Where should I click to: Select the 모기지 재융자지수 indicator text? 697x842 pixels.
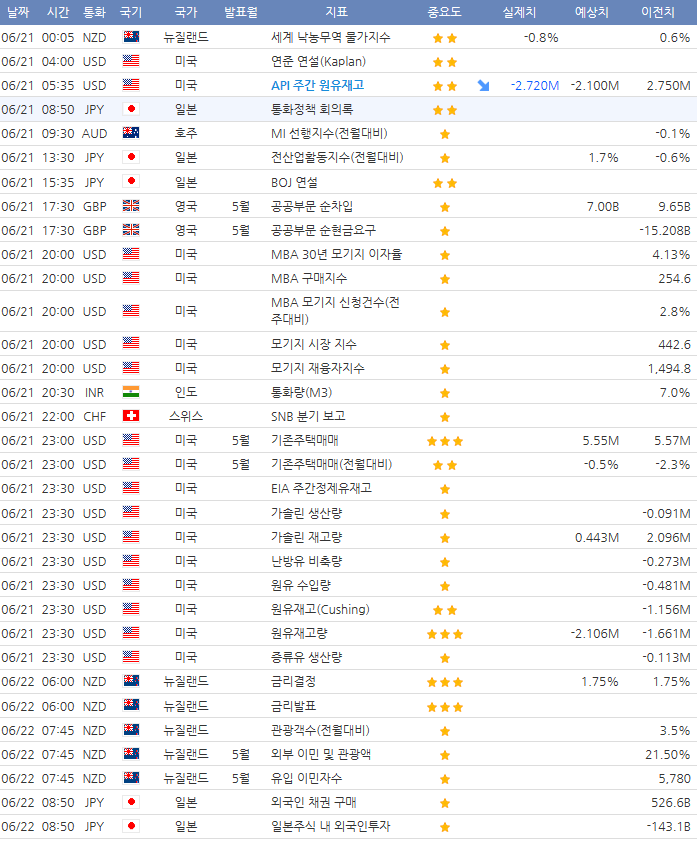tap(318, 368)
